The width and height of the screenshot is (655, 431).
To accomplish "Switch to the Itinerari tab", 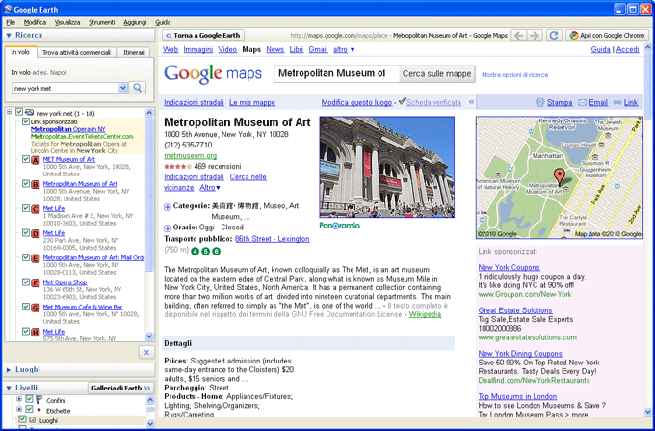I will 133,52.
